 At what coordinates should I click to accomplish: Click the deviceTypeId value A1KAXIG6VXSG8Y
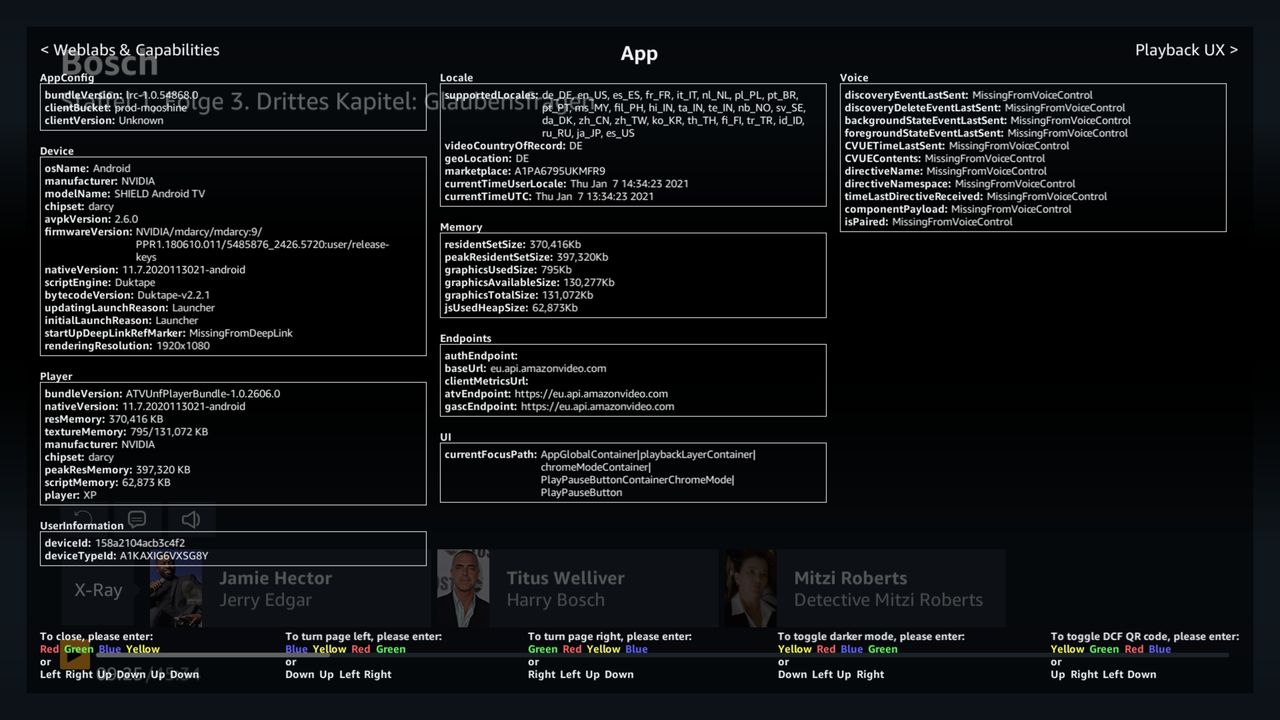164,556
